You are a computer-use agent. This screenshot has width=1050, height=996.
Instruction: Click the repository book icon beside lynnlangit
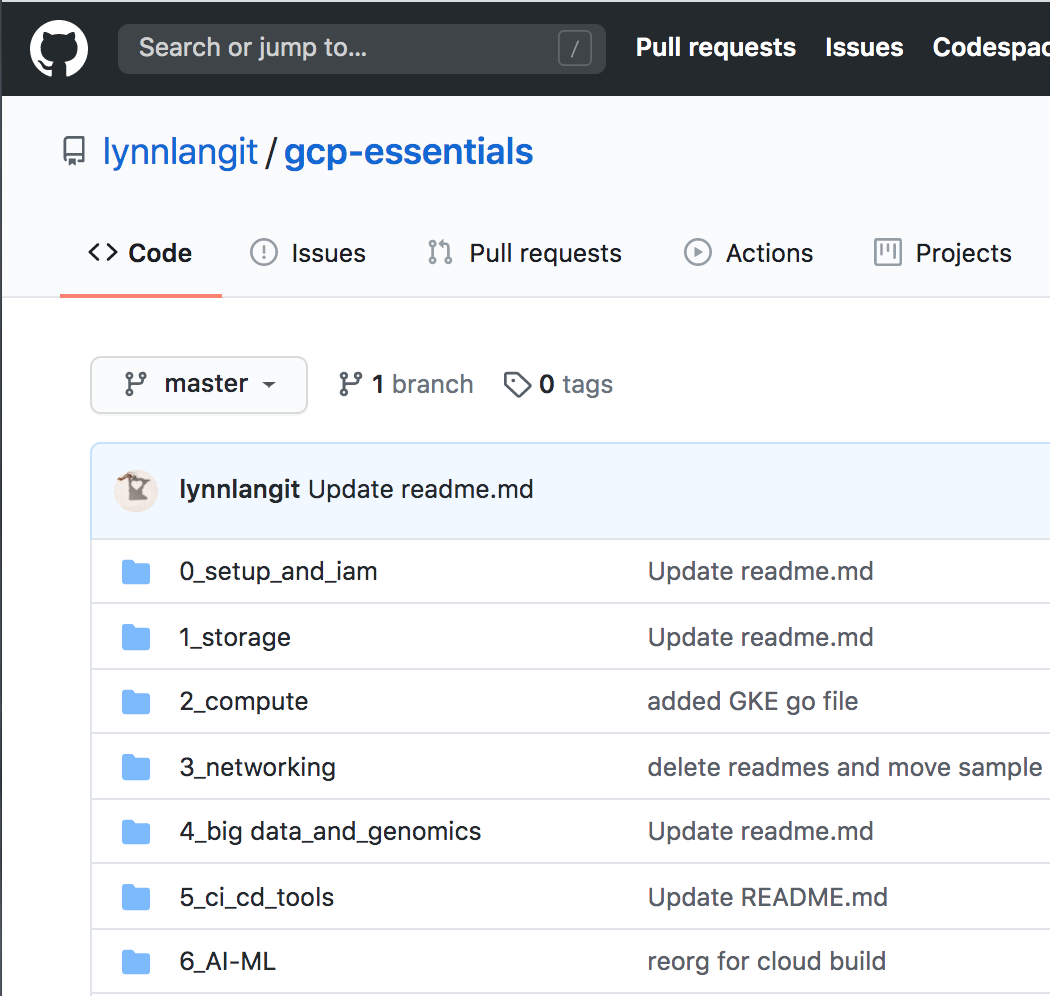[74, 151]
